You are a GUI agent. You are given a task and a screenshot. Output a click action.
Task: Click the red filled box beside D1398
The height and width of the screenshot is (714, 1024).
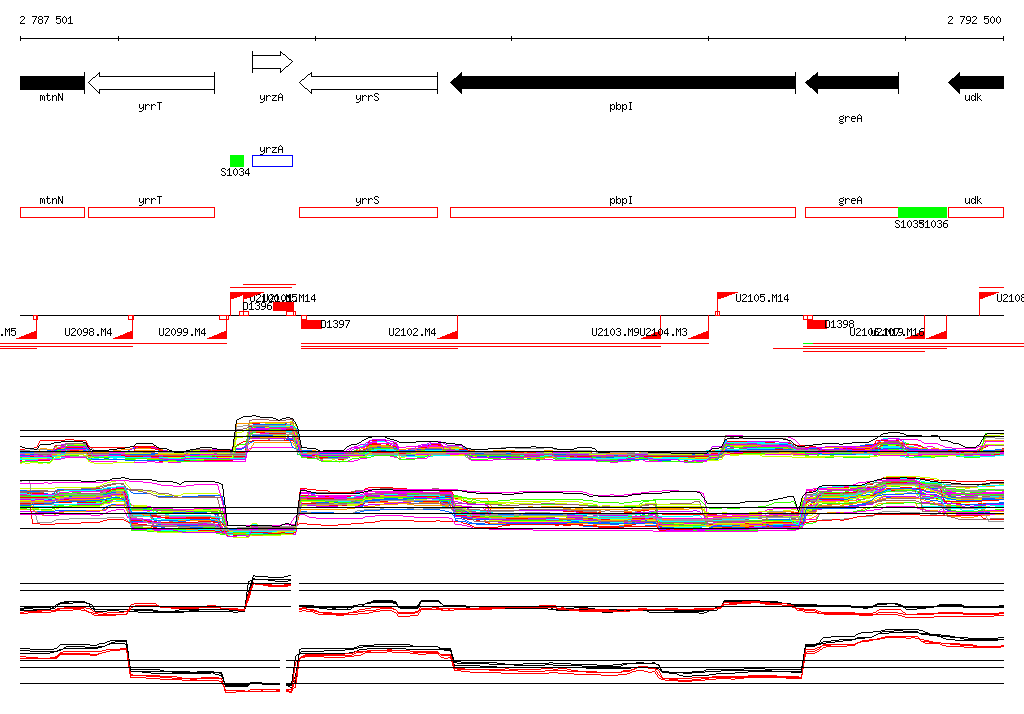click(816, 324)
